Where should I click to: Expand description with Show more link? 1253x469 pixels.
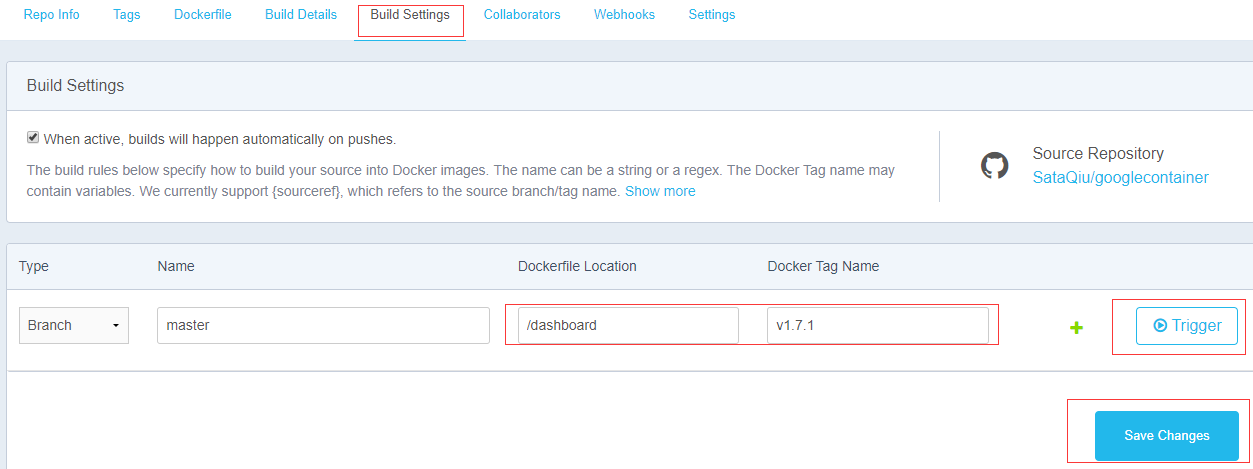click(x=660, y=191)
